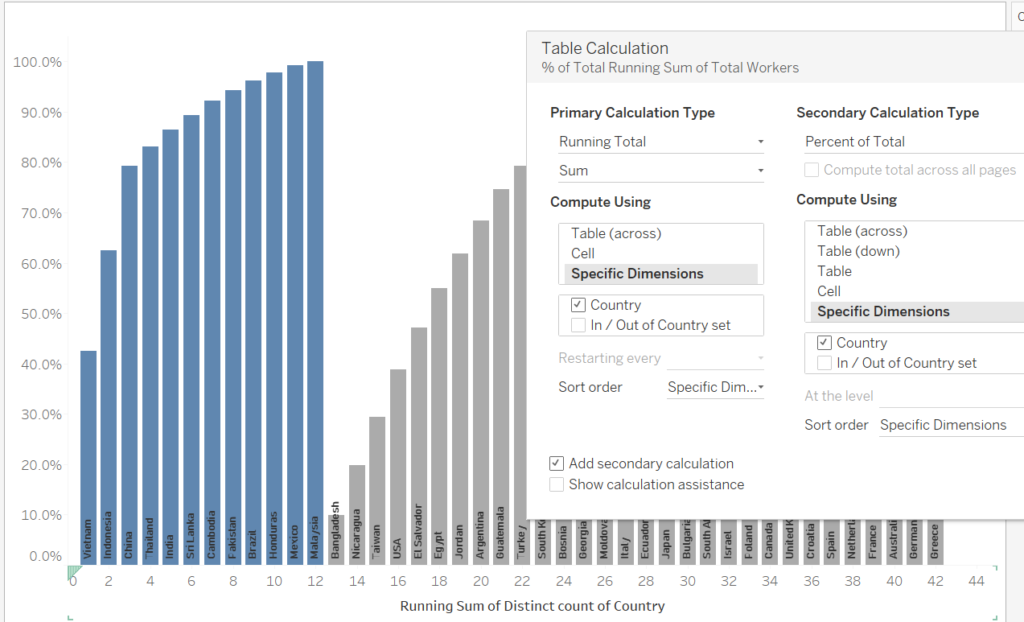Viewport: 1024px width, 622px height.
Task: Select Specific Dimensions in secondary Compute Using
Action: click(x=917, y=312)
